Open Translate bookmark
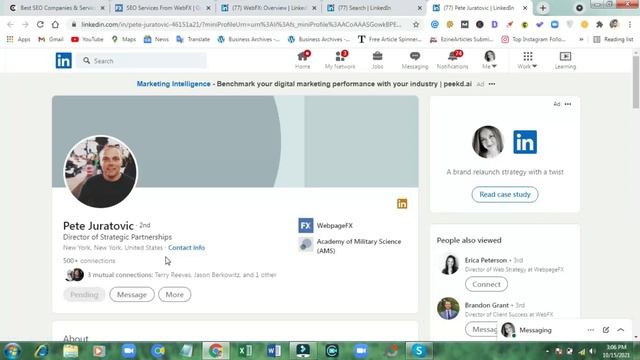This screenshot has height=360, width=640. pyautogui.click(x=193, y=39)
